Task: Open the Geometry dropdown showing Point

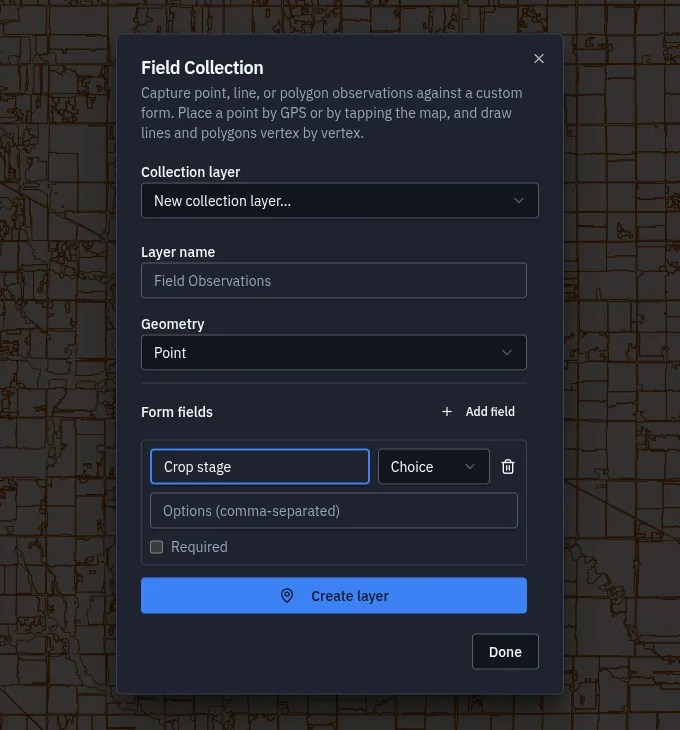Action: coord(334,353)
